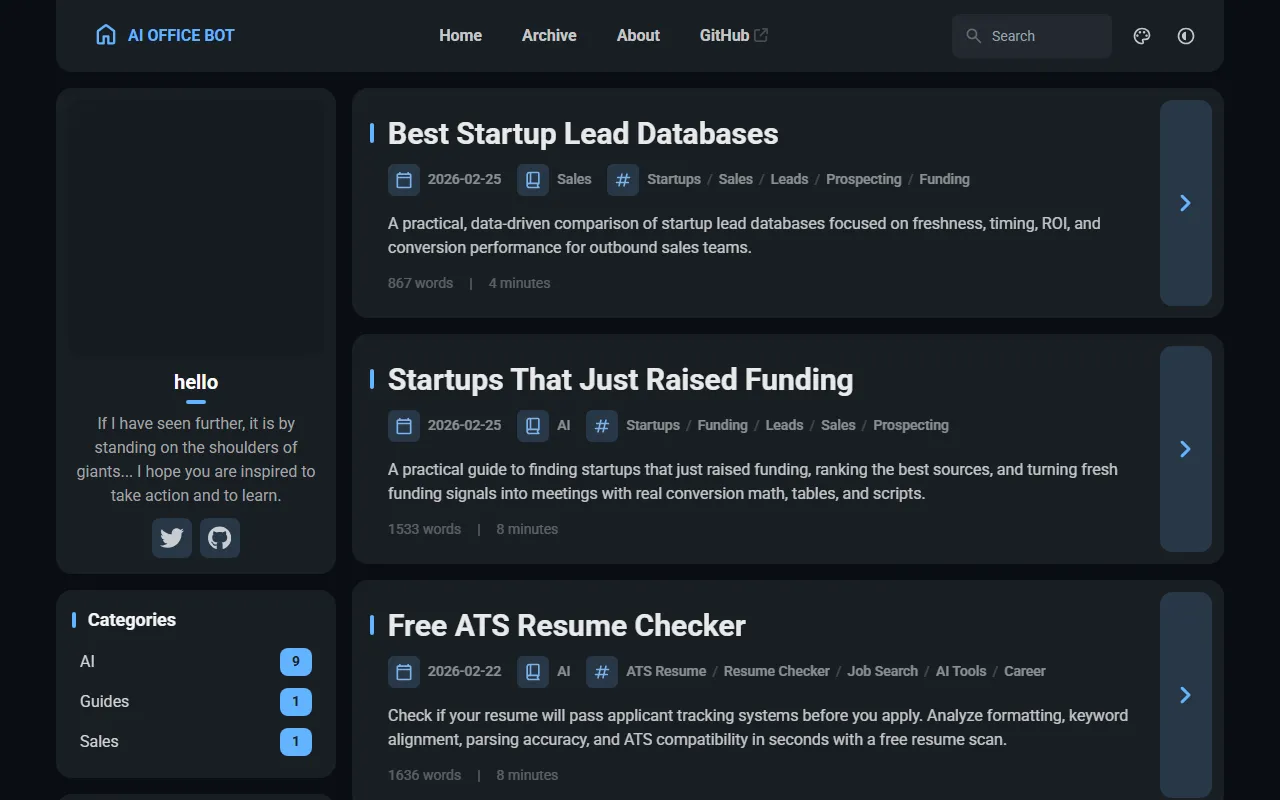Open Free ATS Resume Checker via right chevron
The width and height of the screenshot is (1280, 800).
point(1185,695)
